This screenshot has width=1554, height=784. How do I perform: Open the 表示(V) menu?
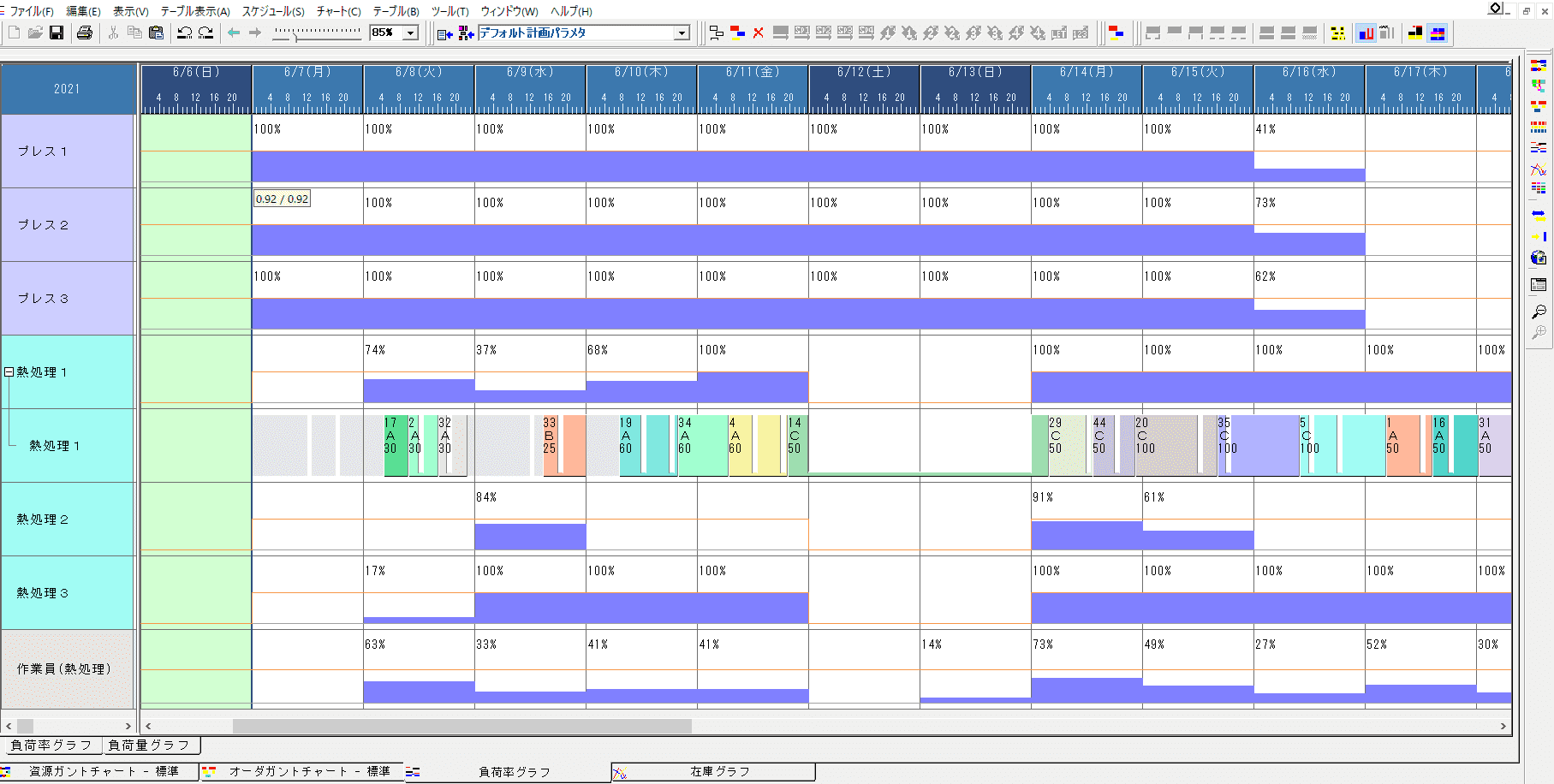tap(130, 11)
